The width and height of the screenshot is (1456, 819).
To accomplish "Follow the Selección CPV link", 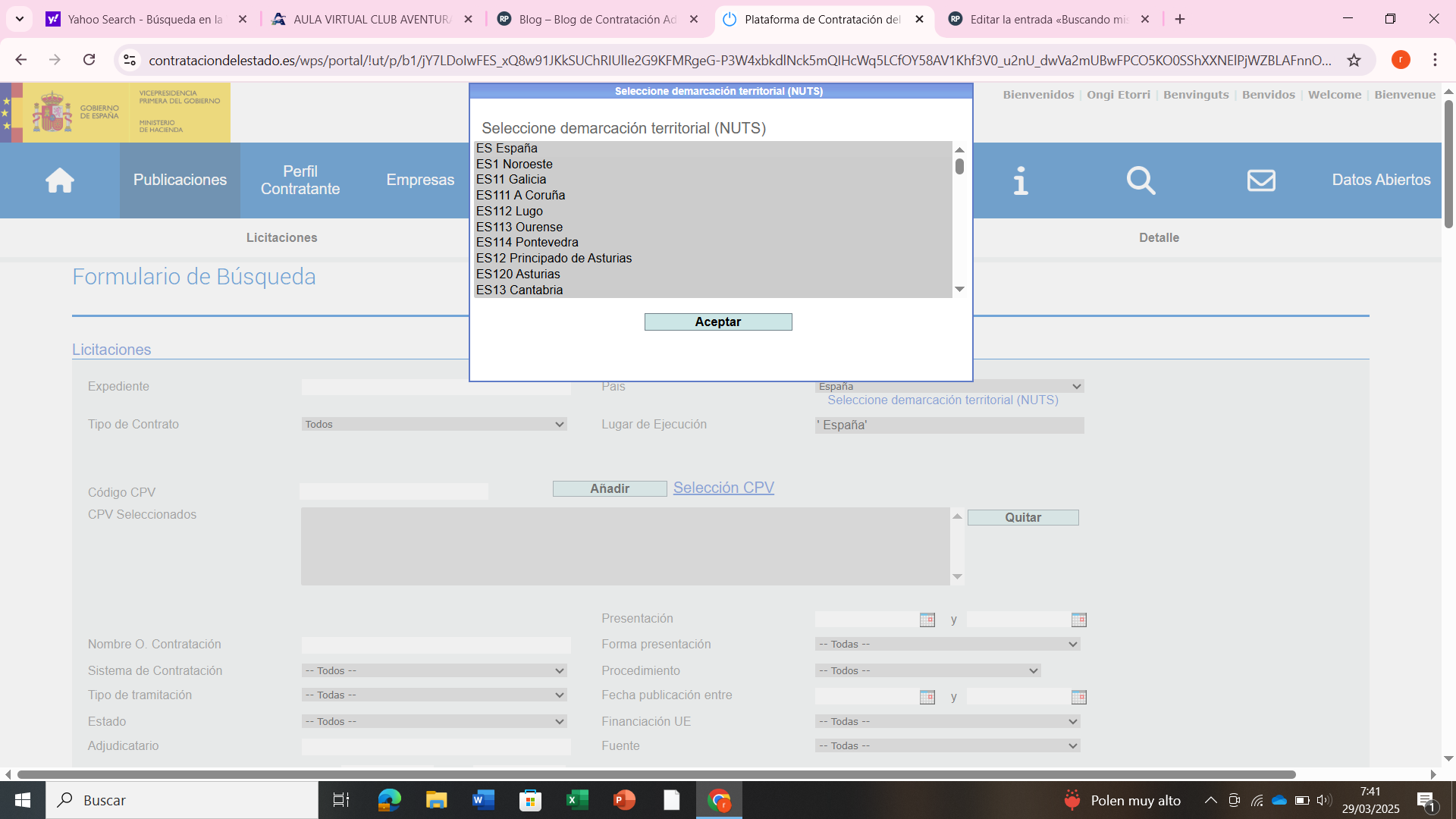I will pyautogui.click(x=723, y=488).
